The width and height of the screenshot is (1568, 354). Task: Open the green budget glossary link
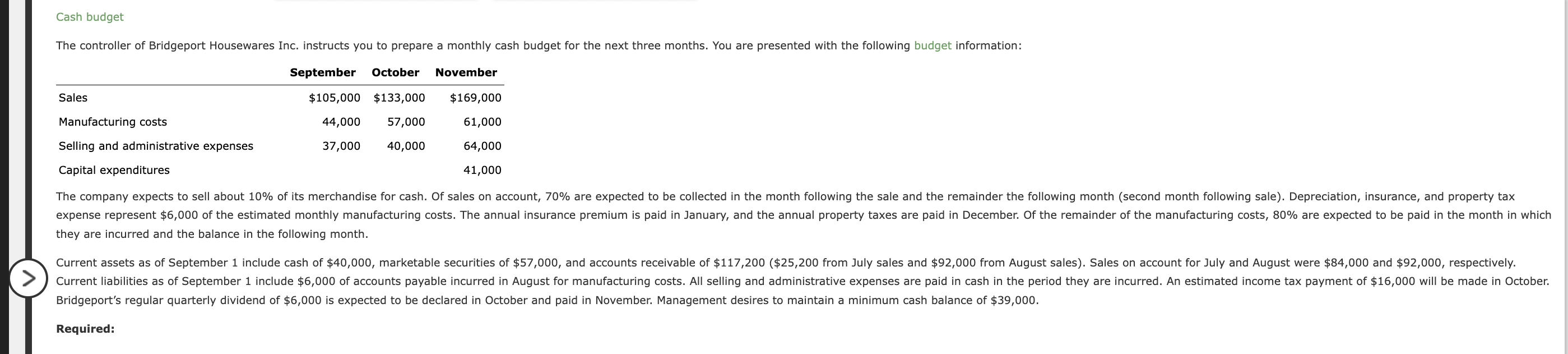933,45
